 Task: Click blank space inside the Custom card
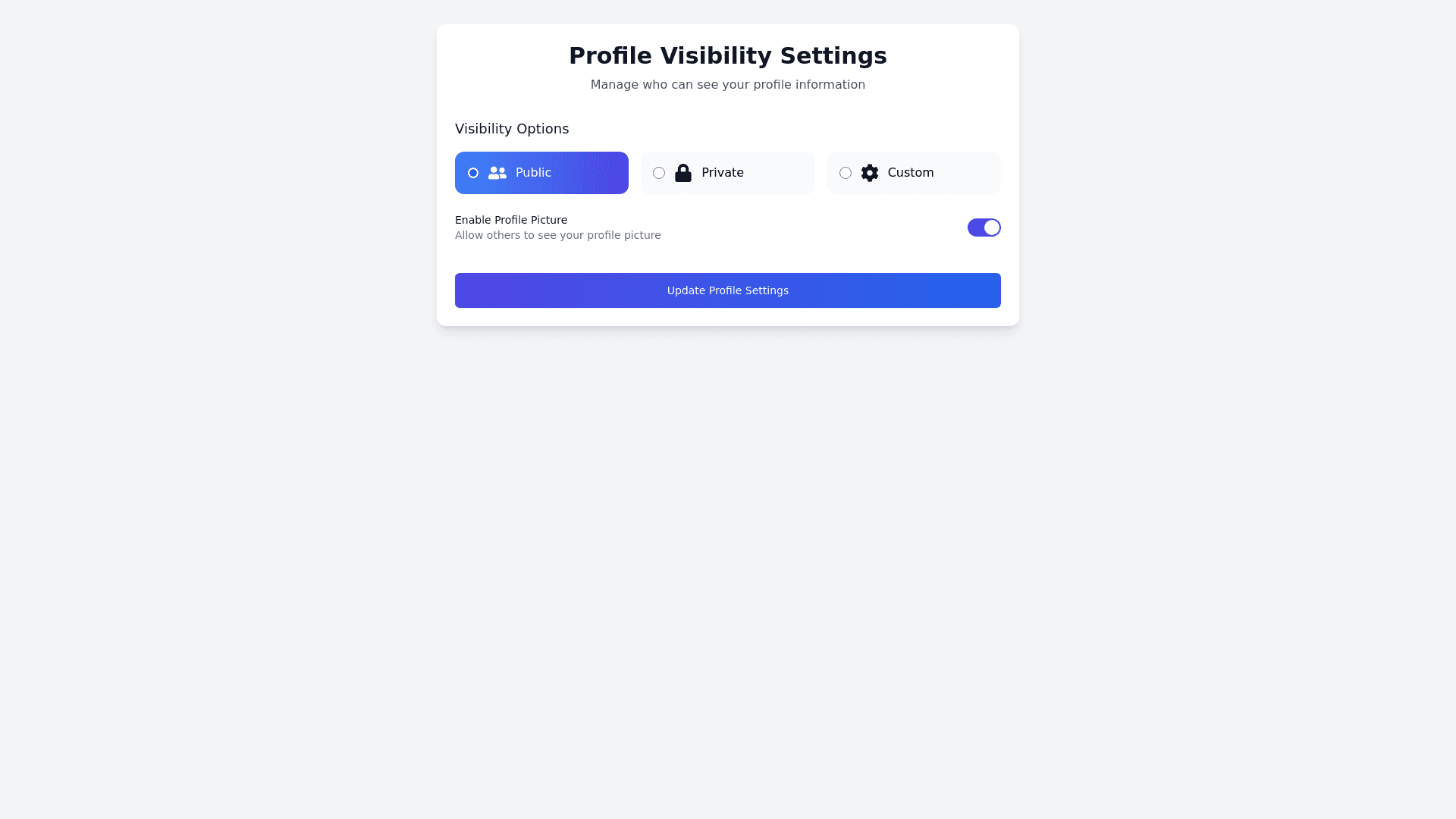click(969, 173)
